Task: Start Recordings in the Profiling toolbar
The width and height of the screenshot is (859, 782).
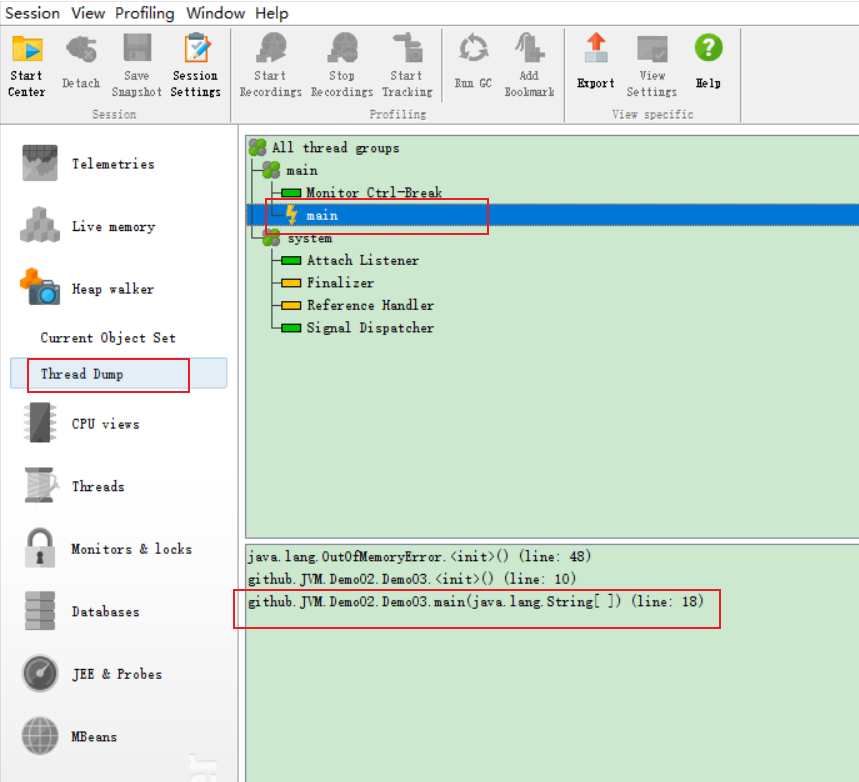Action: tap(270, 65)
